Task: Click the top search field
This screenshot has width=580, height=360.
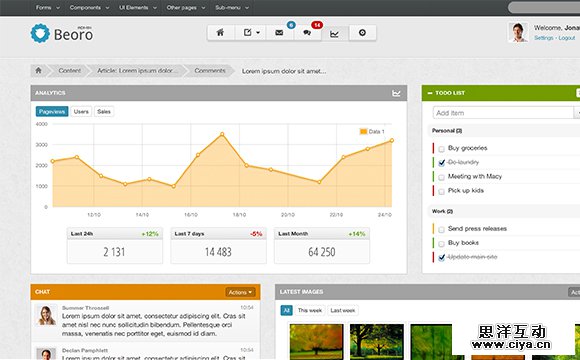Action: [x=544, y=7]
